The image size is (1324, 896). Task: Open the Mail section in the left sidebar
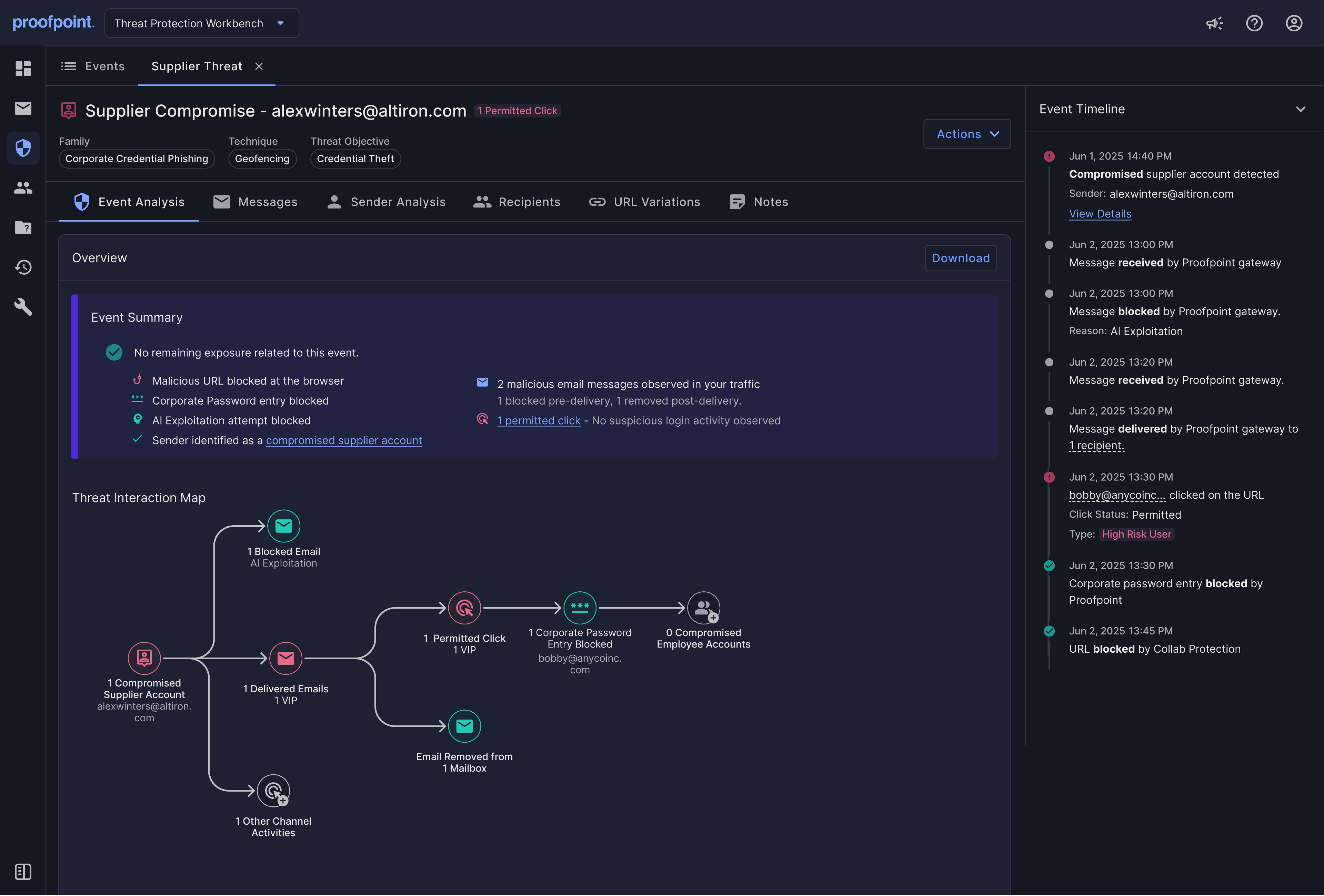pos(23,108)
